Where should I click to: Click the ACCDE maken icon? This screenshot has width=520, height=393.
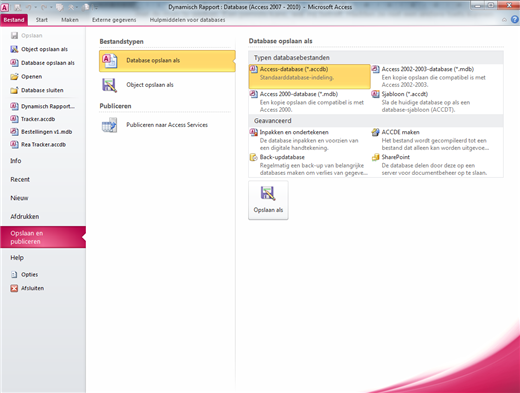(376, 132)
